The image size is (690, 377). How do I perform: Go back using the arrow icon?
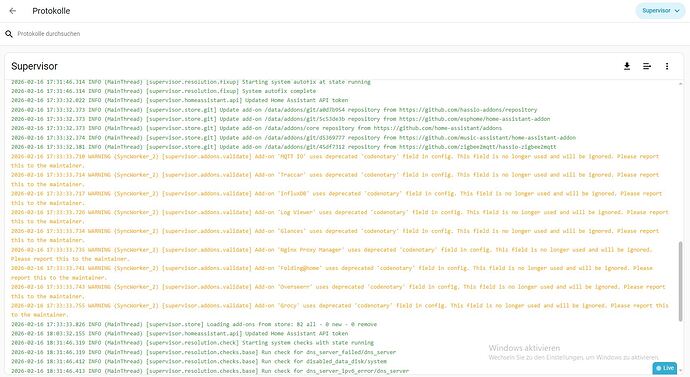tap(13, 11)
